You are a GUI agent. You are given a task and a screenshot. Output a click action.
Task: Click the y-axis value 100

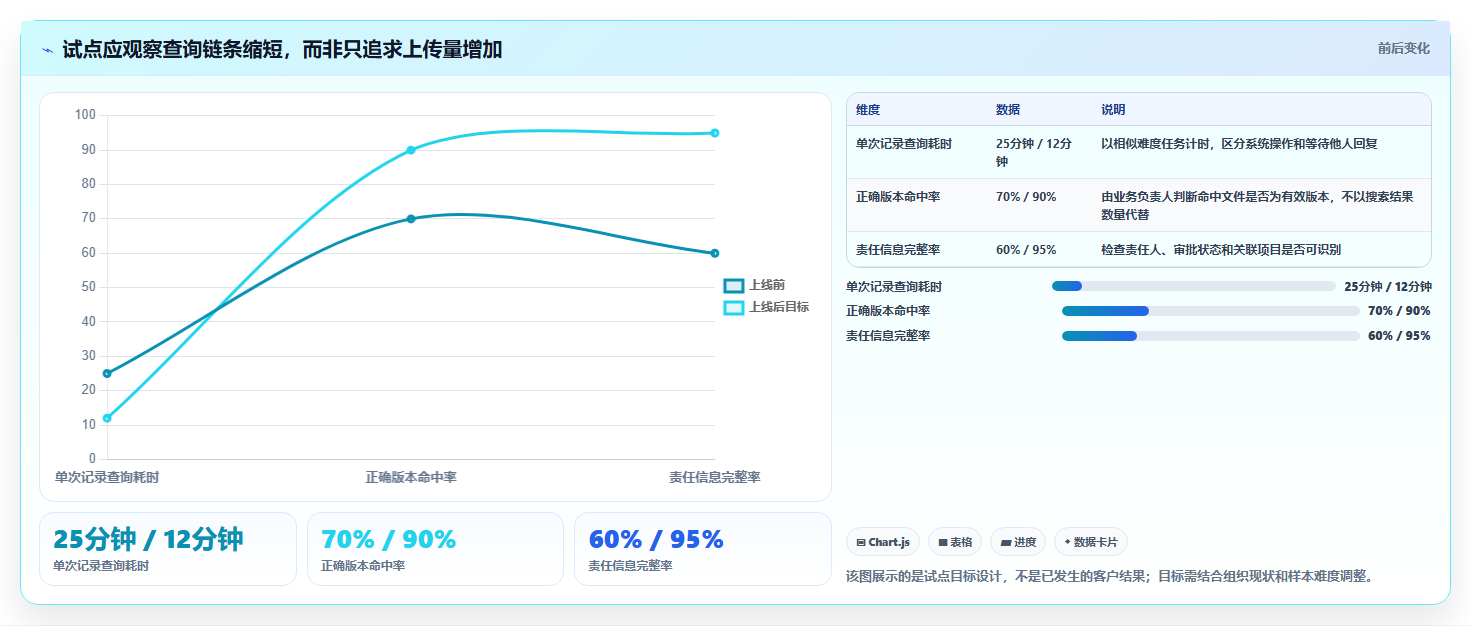point(85,115)
